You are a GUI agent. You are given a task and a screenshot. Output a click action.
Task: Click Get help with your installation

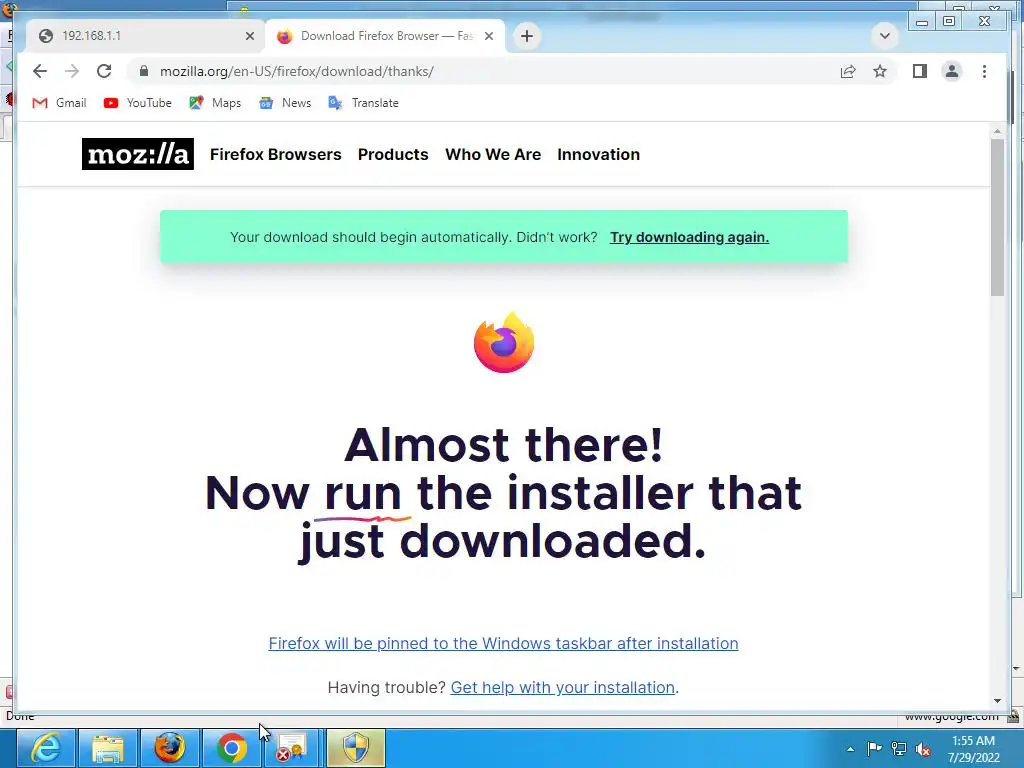(x=562, y=688)
